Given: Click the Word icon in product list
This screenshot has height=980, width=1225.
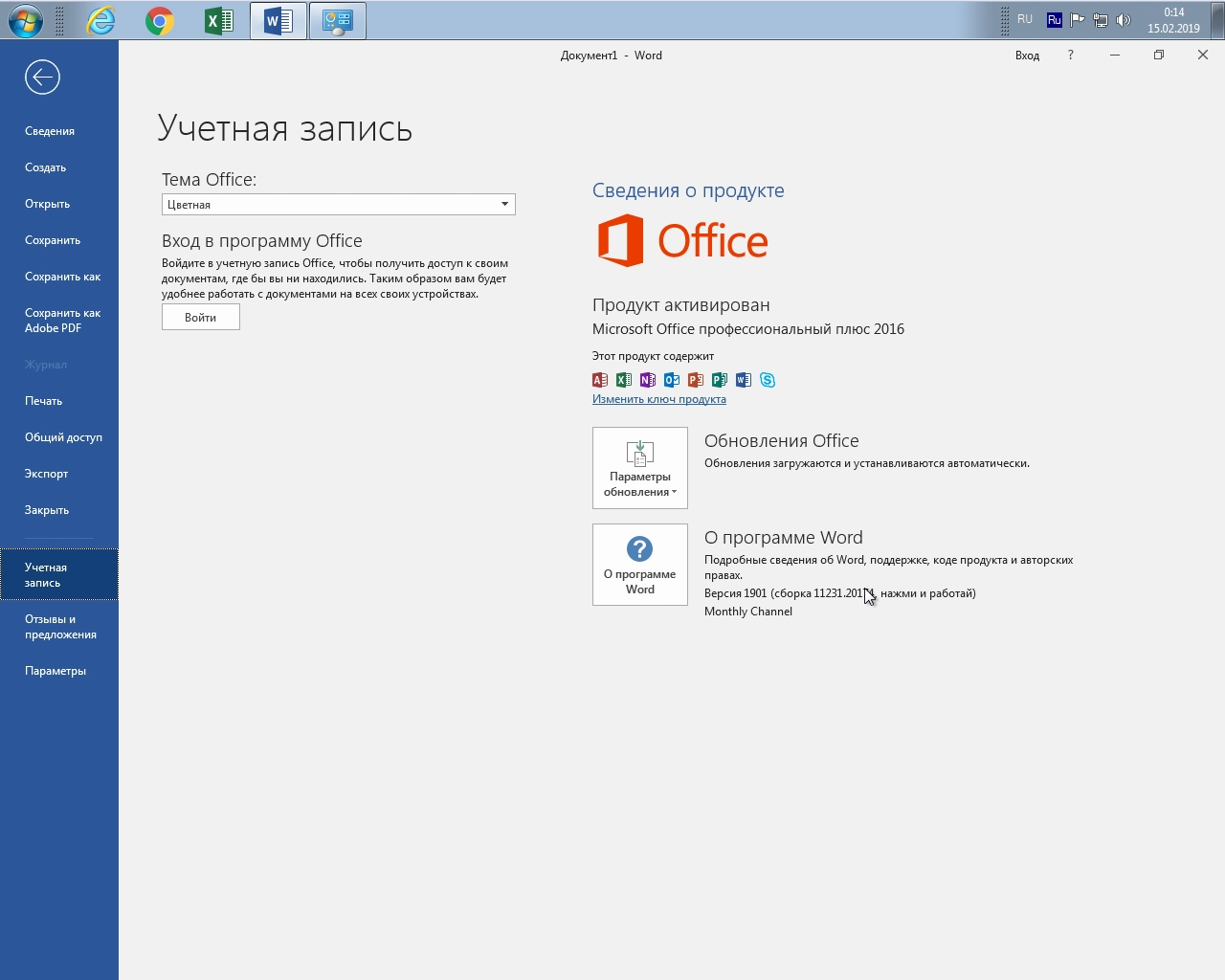Looking at the screenshot, I should (x=744, y=380).
